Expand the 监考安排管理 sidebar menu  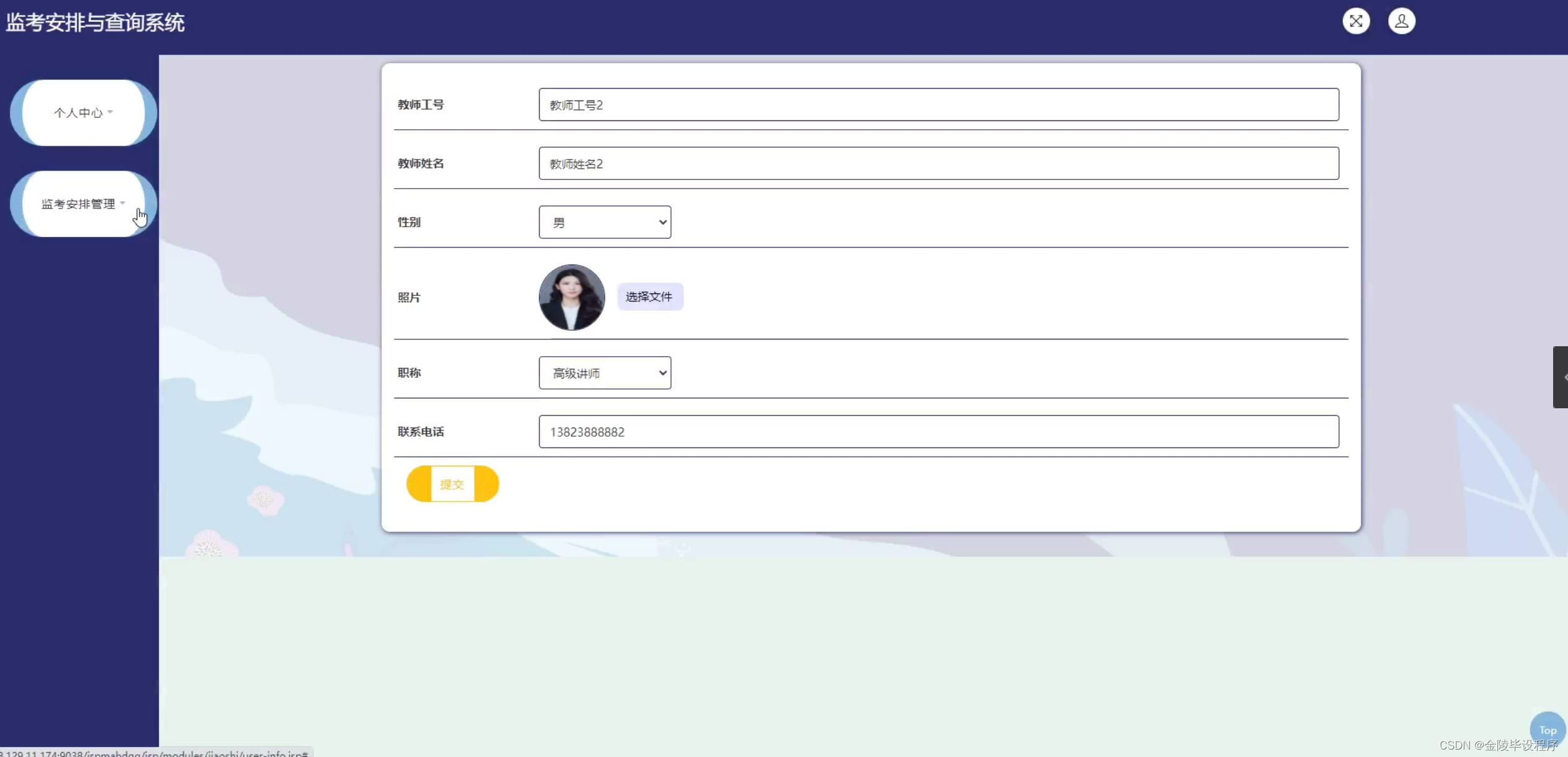(x=78, y=204)
